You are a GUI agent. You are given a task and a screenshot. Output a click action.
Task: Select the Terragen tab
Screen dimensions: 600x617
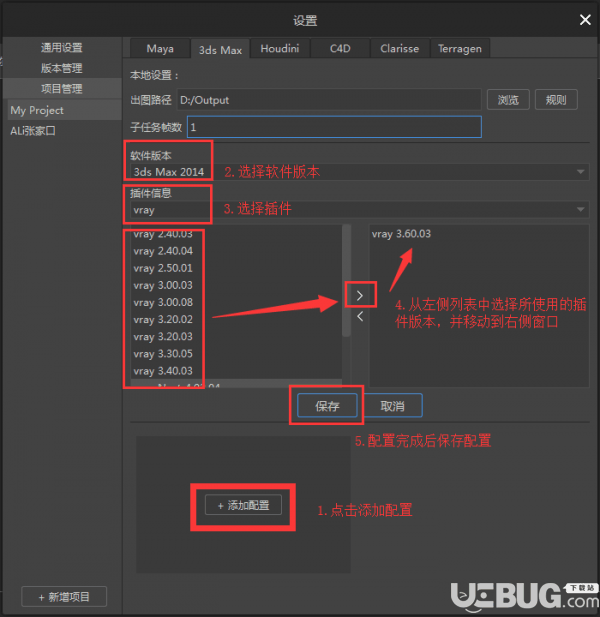460,48
